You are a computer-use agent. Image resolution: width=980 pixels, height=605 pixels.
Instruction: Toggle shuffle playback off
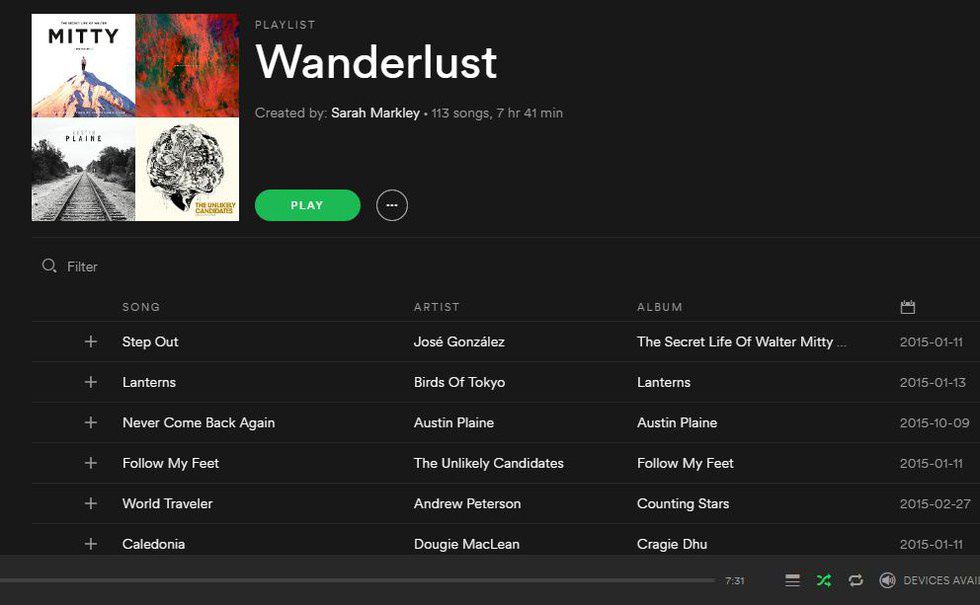tap(824, 581)
